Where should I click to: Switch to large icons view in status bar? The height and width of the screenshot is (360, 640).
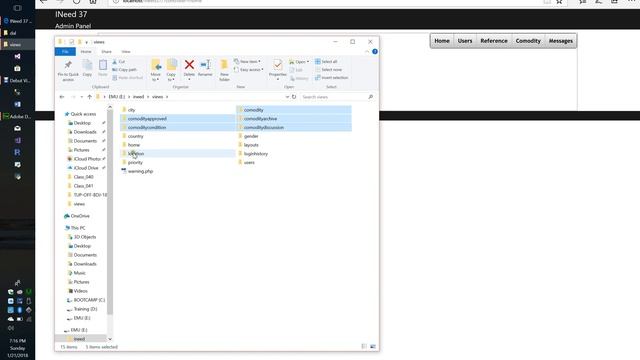point(373,347)
